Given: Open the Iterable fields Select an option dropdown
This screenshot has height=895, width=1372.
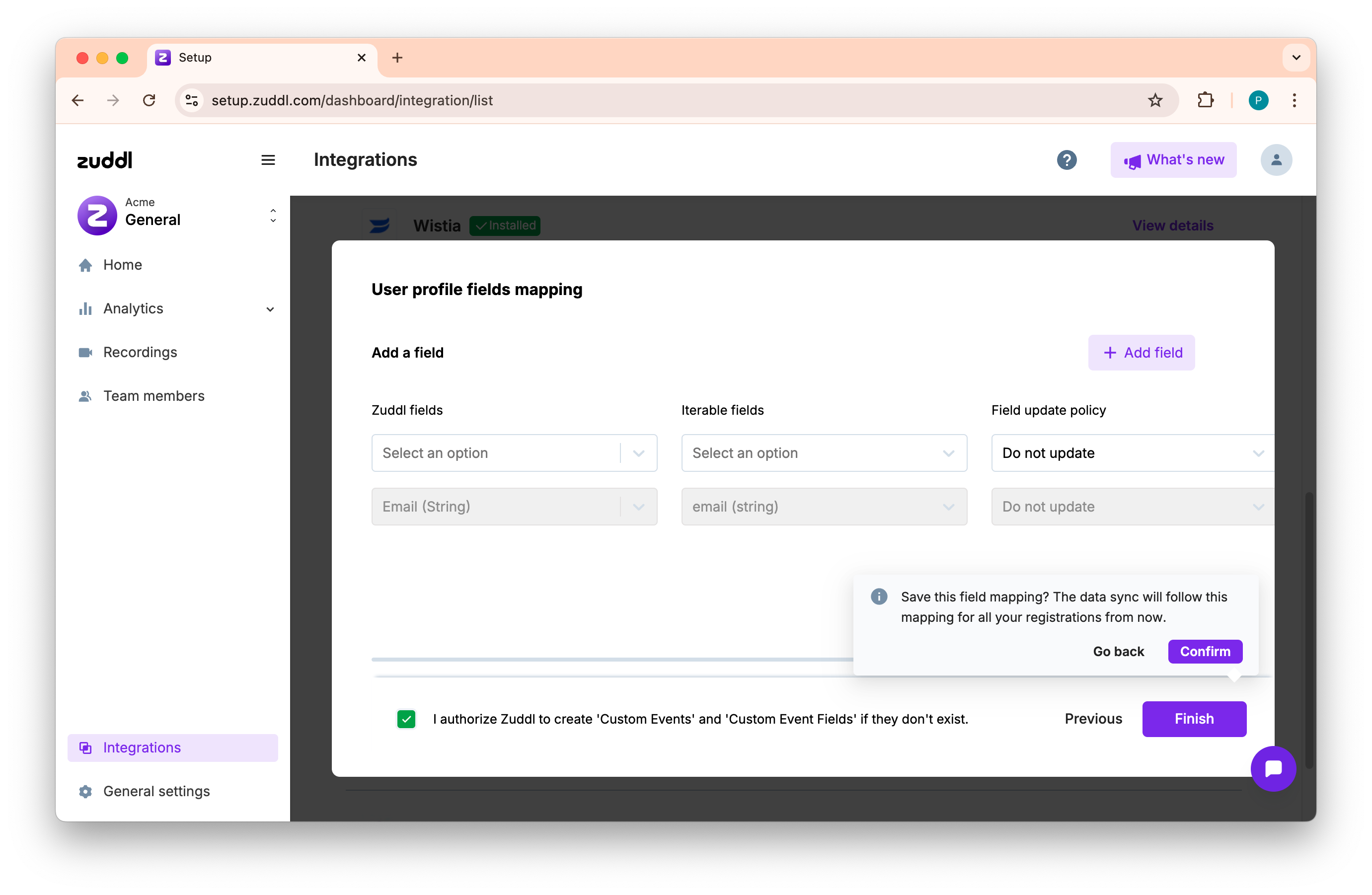Looking at the screenshot, I should (x=823, y=453).
